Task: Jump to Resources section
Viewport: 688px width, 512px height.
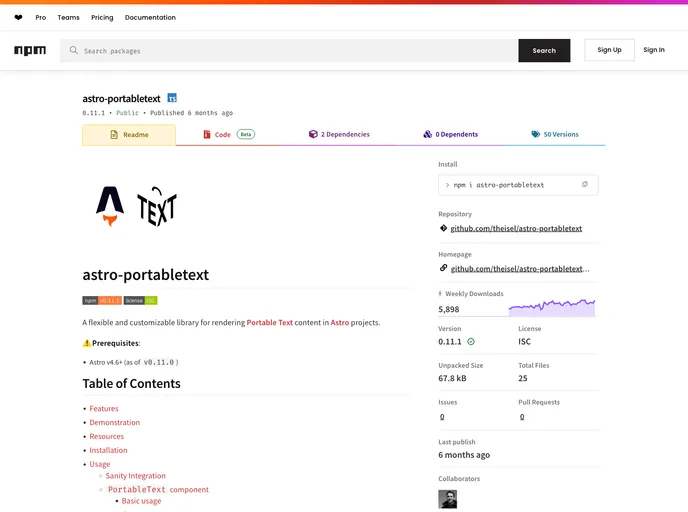Action: [107, 437]
